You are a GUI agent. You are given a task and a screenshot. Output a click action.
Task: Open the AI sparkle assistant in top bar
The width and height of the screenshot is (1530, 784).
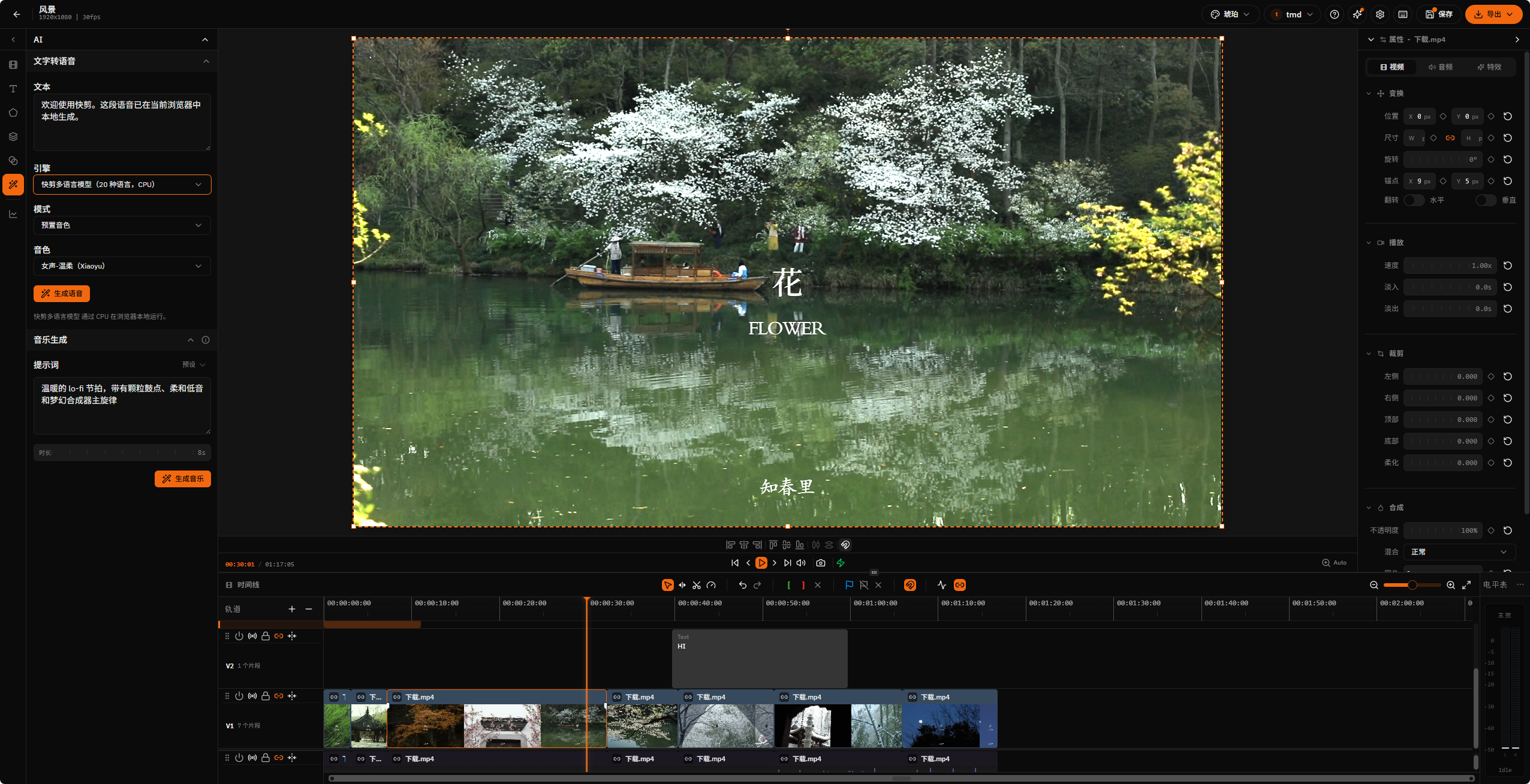pyautogui.click(x=1357, y=14)
